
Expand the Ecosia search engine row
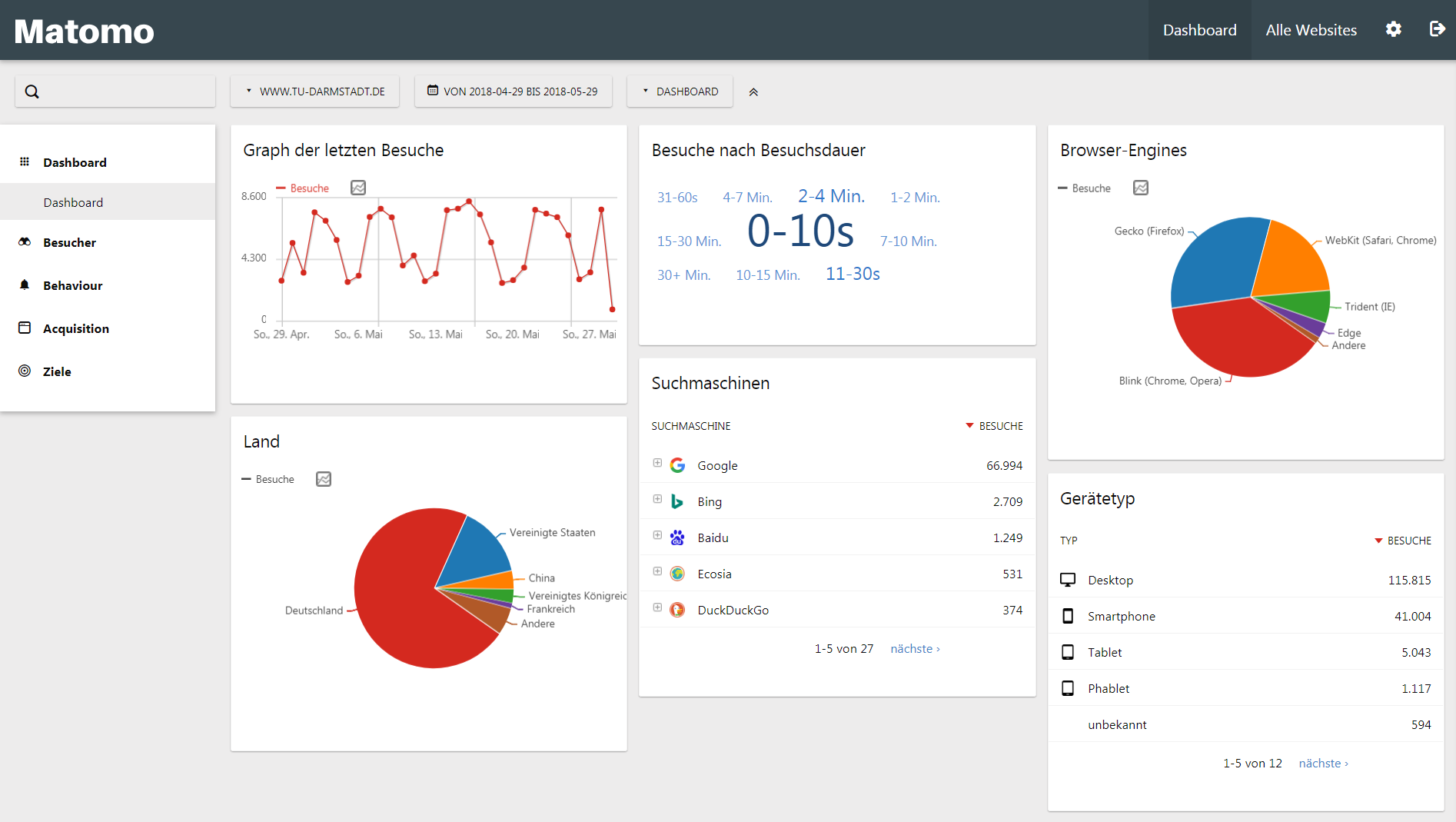pyautogui.click(x=657, y=571)
